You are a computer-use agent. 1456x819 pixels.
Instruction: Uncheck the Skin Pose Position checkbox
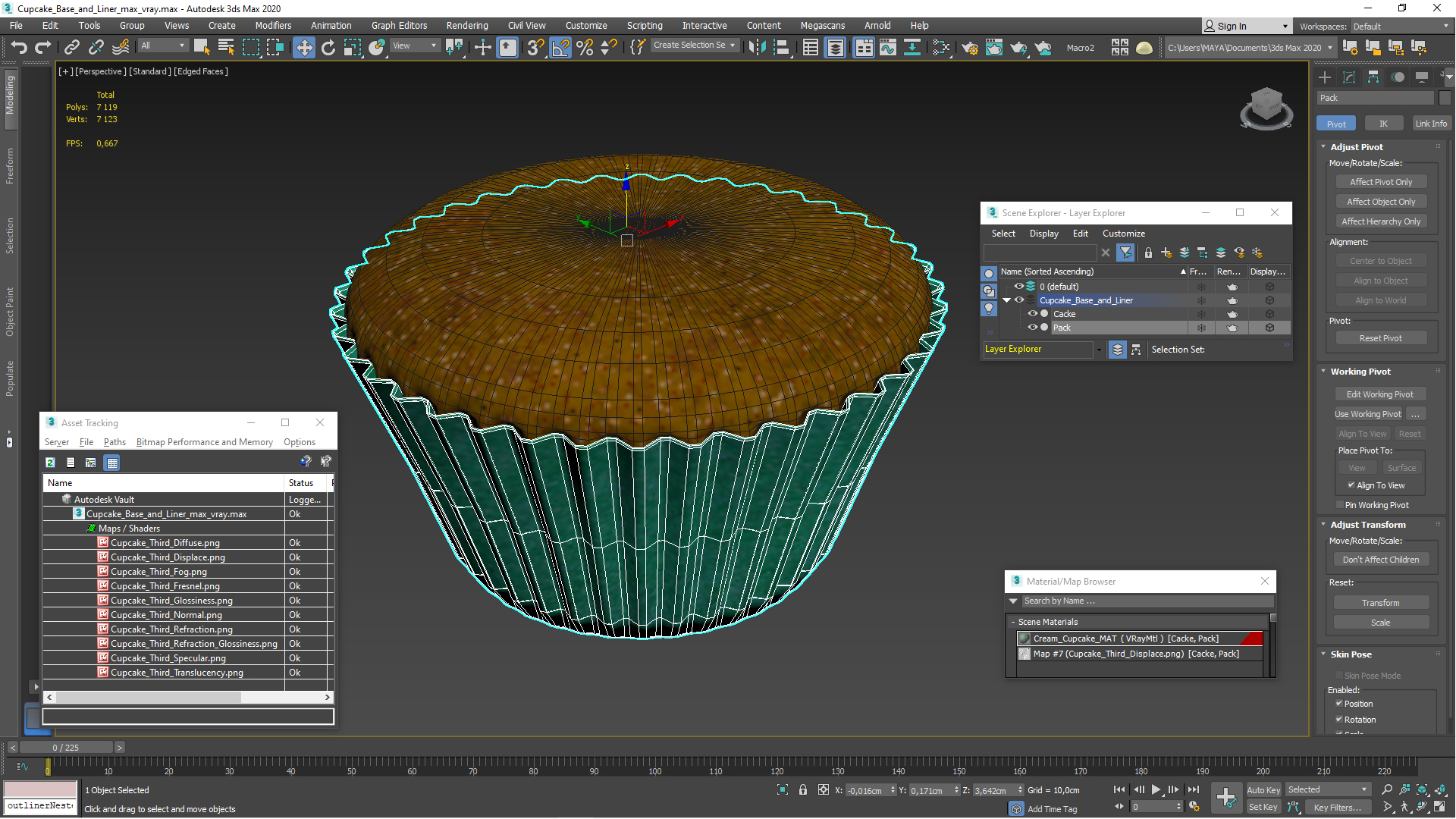click(1339, 704)
